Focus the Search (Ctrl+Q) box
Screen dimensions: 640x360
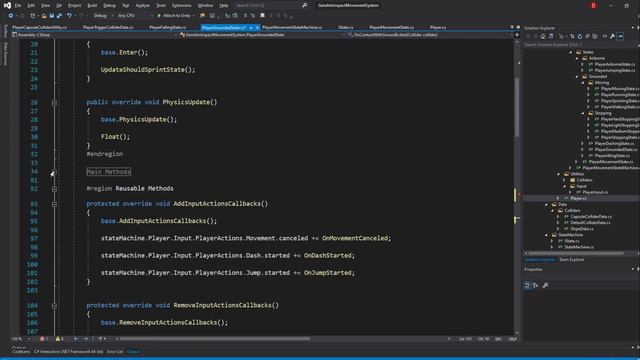tap(267, 6)
